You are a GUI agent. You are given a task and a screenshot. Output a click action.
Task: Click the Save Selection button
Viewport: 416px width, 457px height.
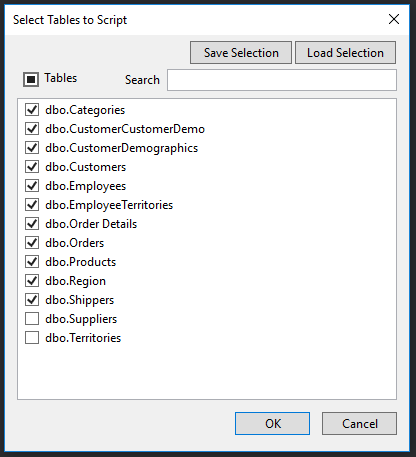[241, 53]
